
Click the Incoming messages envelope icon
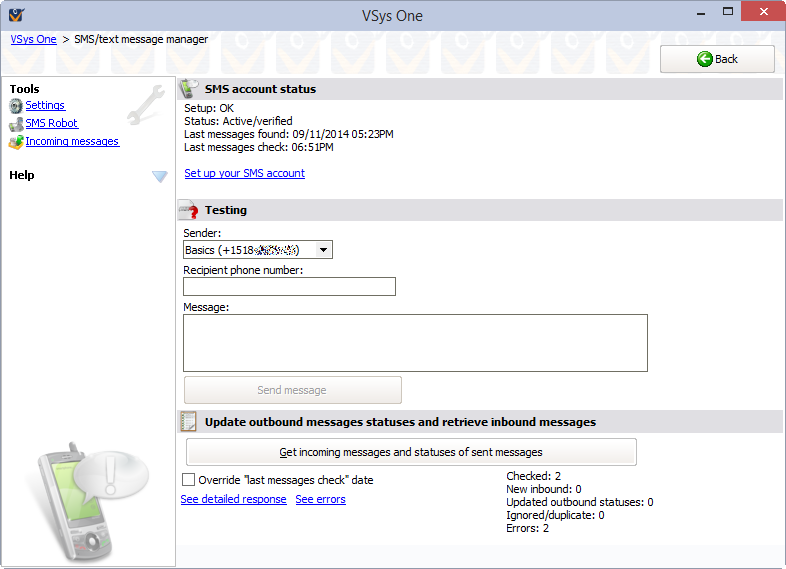click(16, 142)
